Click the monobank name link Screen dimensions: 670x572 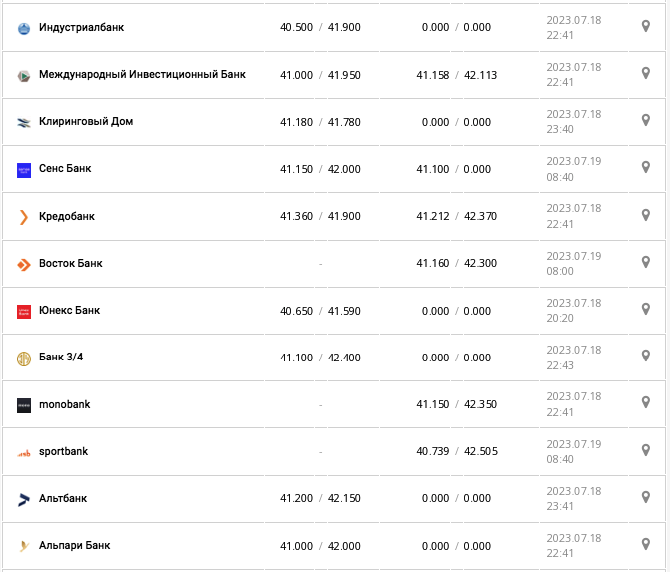(x=64, y=404)
